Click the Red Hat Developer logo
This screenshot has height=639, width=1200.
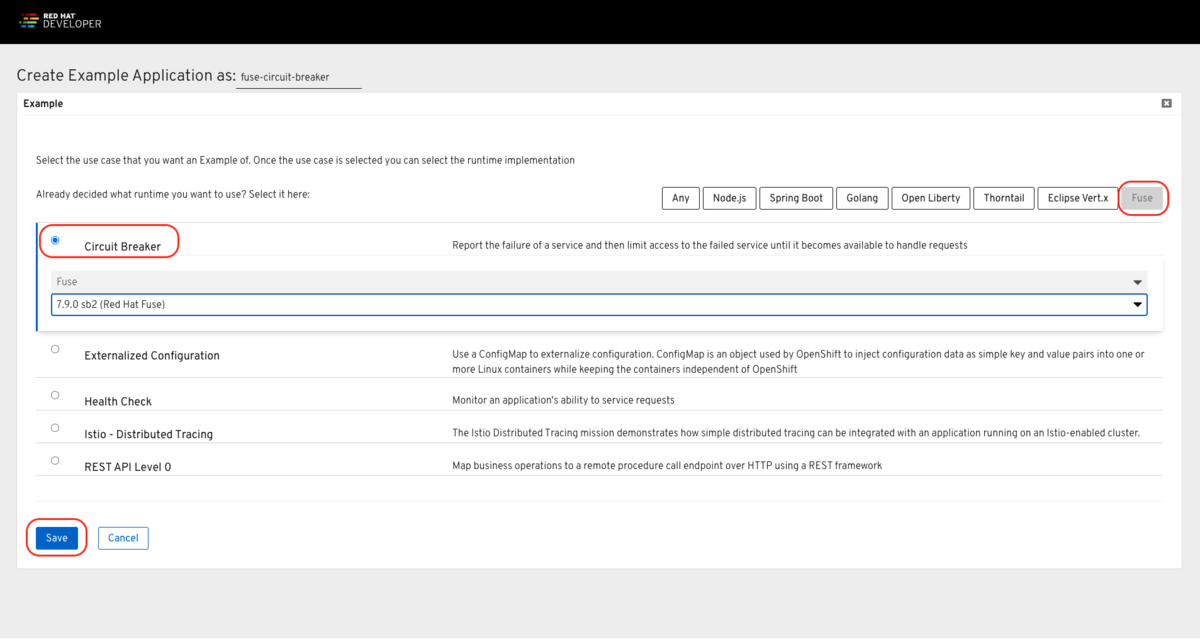[61, 21]
